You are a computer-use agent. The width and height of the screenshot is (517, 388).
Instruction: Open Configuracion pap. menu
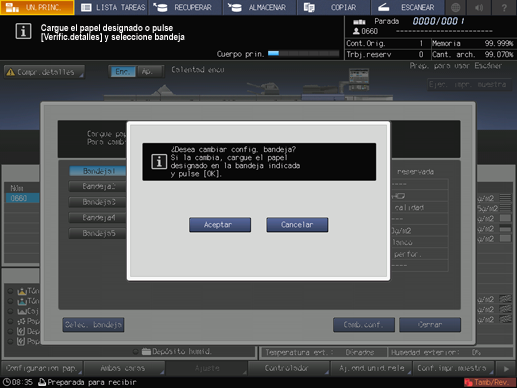[42, 368]
